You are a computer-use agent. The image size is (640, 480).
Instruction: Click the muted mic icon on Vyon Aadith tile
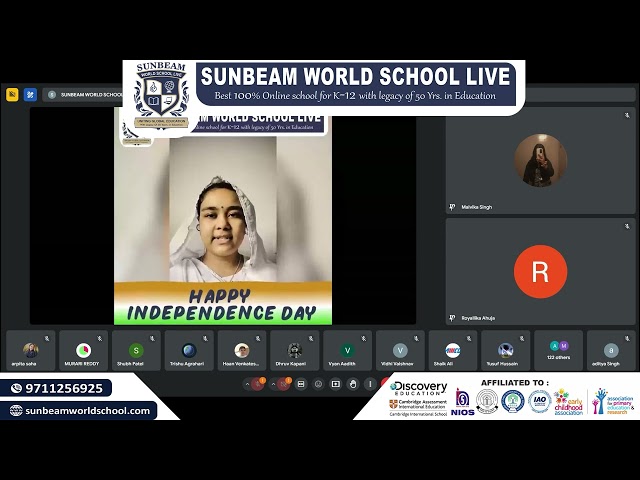[364, 338]
